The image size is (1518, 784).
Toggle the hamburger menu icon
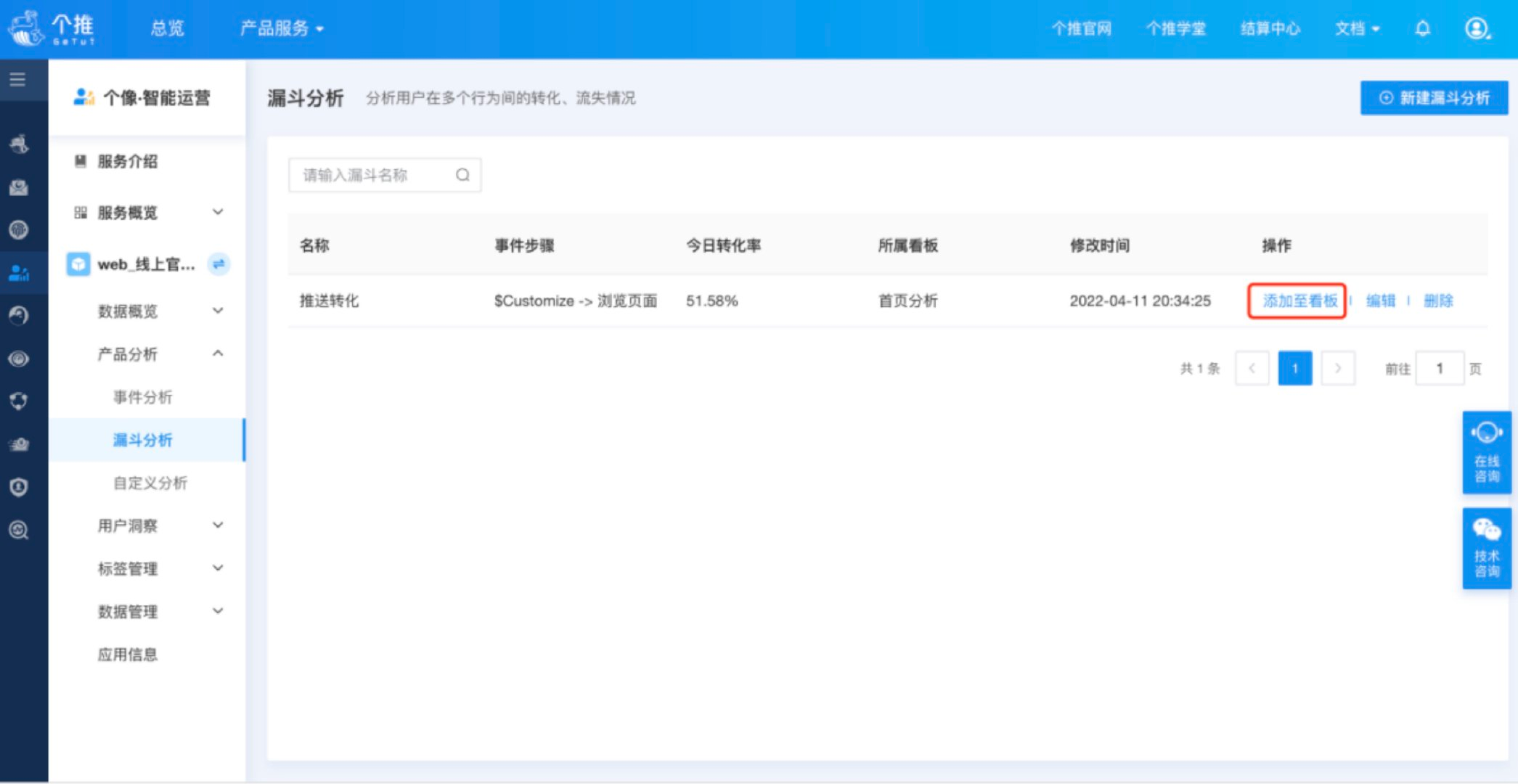click(17, 79)
